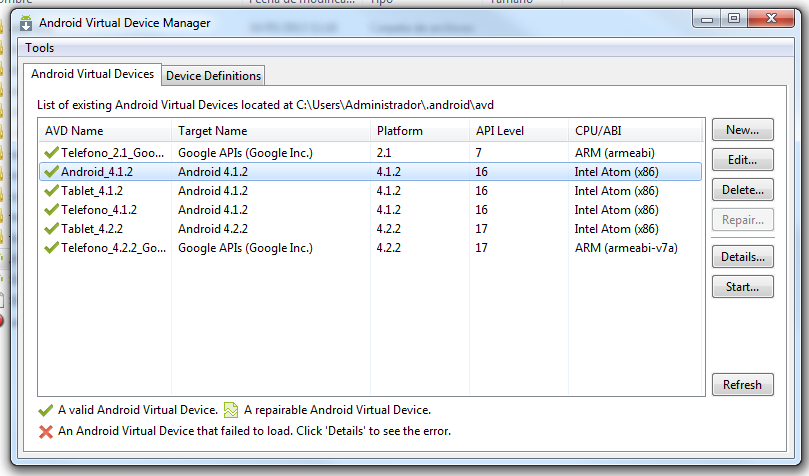Click the green checkmark beside Telefono_4.2.2_Go...

pos(51,248)
